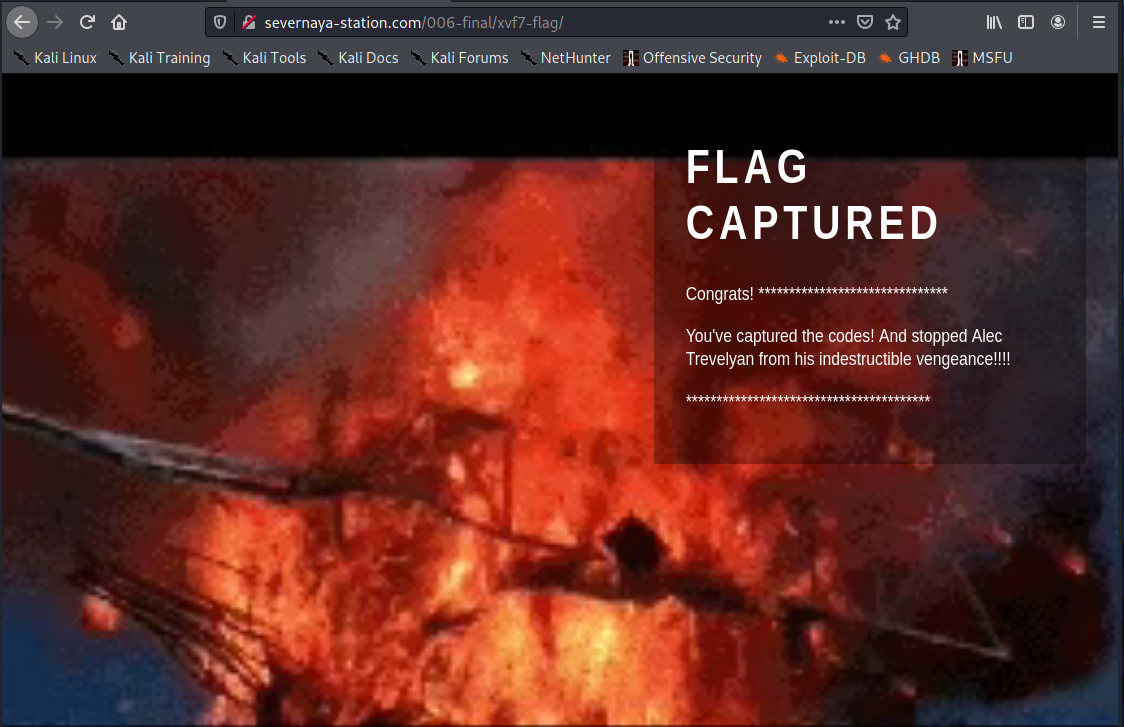This screenshot has height=727, width=1124.
Task: Open the Library bookmarks history icon
Action: 994,22
